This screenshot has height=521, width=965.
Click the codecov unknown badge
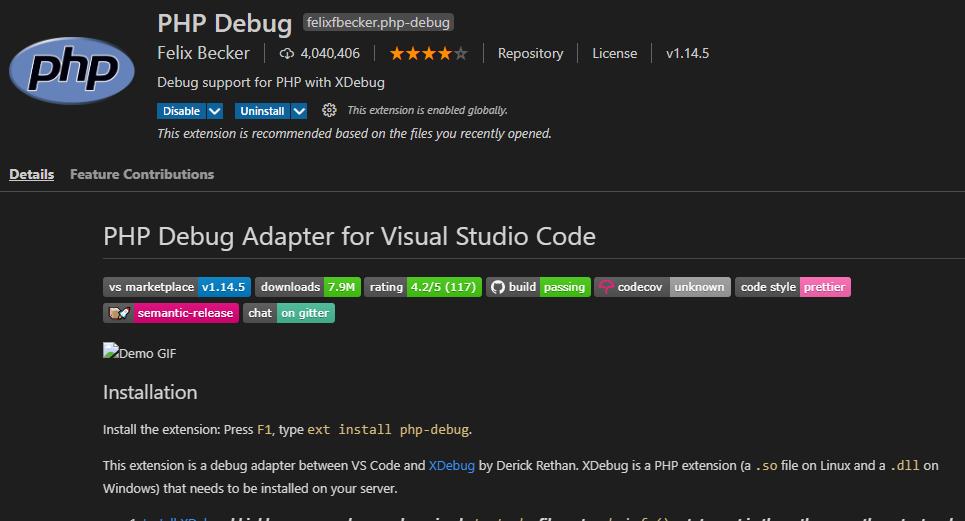(662, 287)
